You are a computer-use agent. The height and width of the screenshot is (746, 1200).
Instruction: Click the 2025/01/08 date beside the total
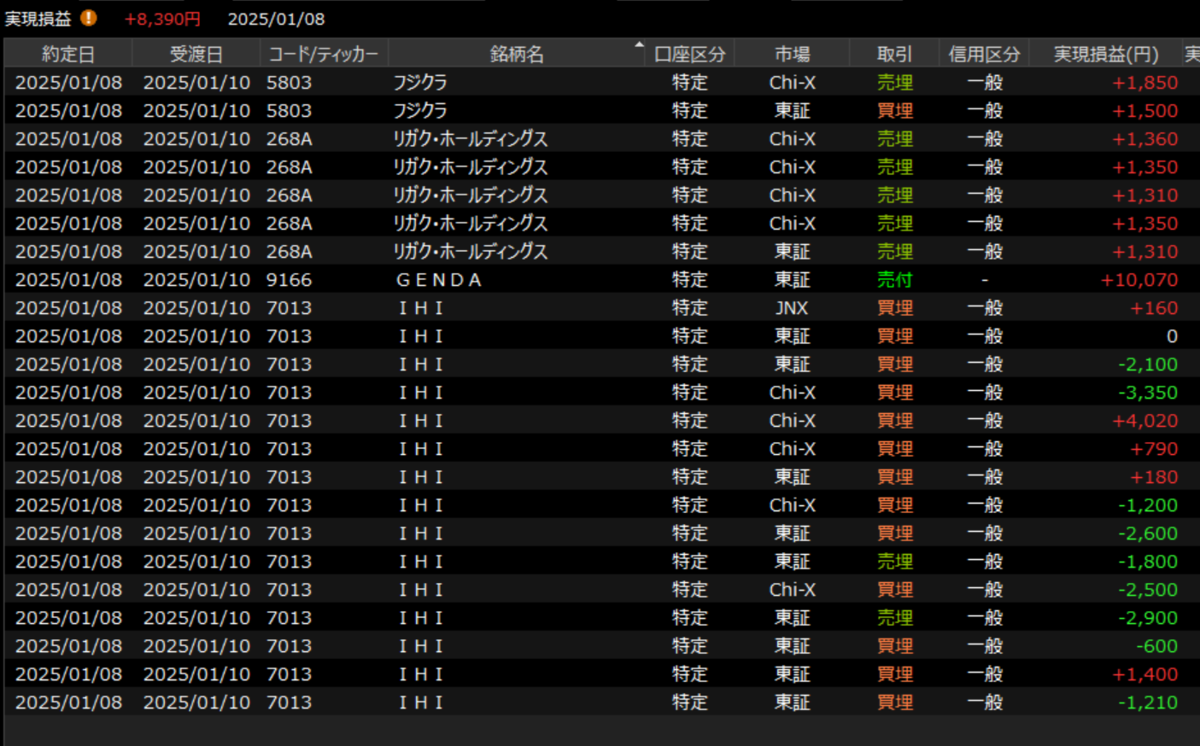coord(276,19)
